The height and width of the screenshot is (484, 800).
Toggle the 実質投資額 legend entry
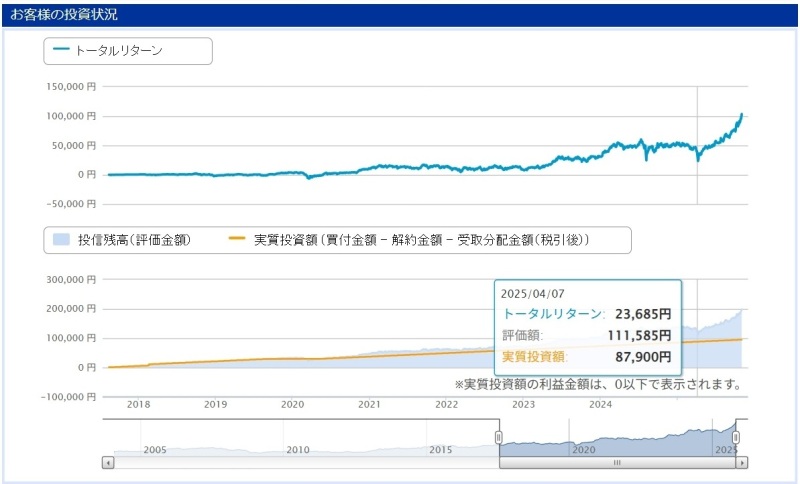click(x=420, y=240)
